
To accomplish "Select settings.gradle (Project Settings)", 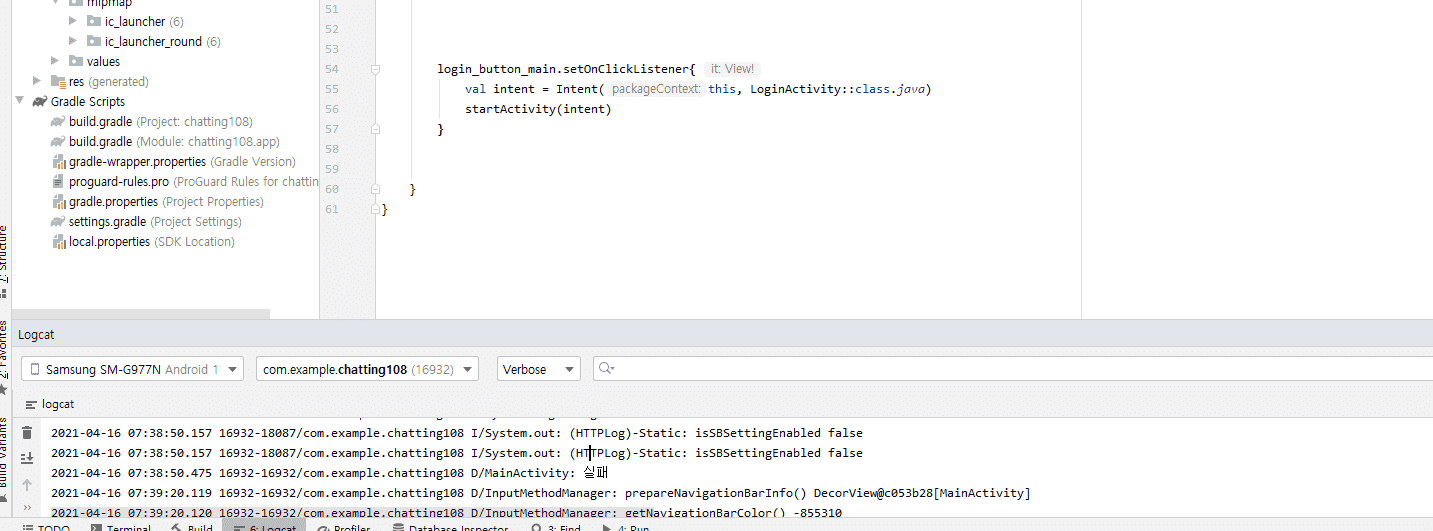I will pos(147,221).
